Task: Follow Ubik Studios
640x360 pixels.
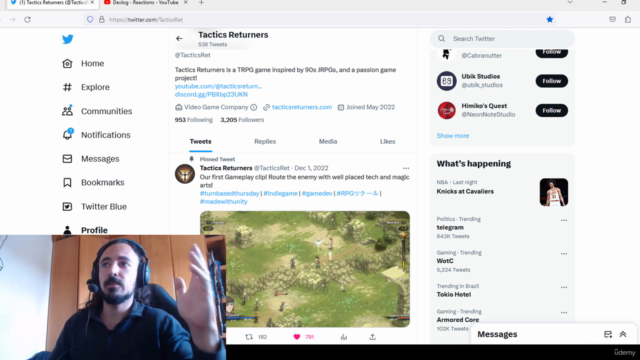Action: tap(551, 81)
